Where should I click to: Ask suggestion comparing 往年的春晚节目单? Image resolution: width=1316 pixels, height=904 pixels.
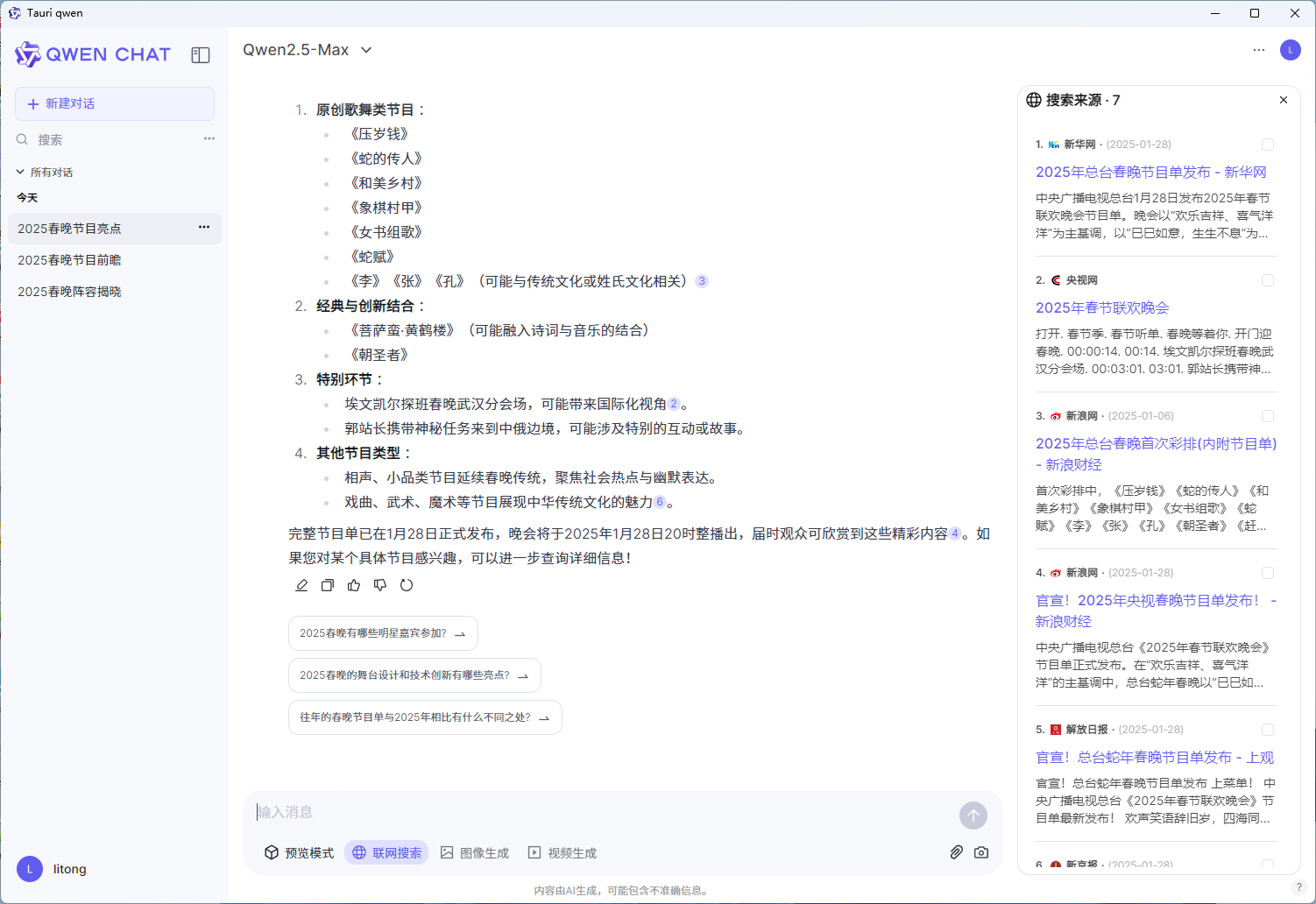point(425,717)
